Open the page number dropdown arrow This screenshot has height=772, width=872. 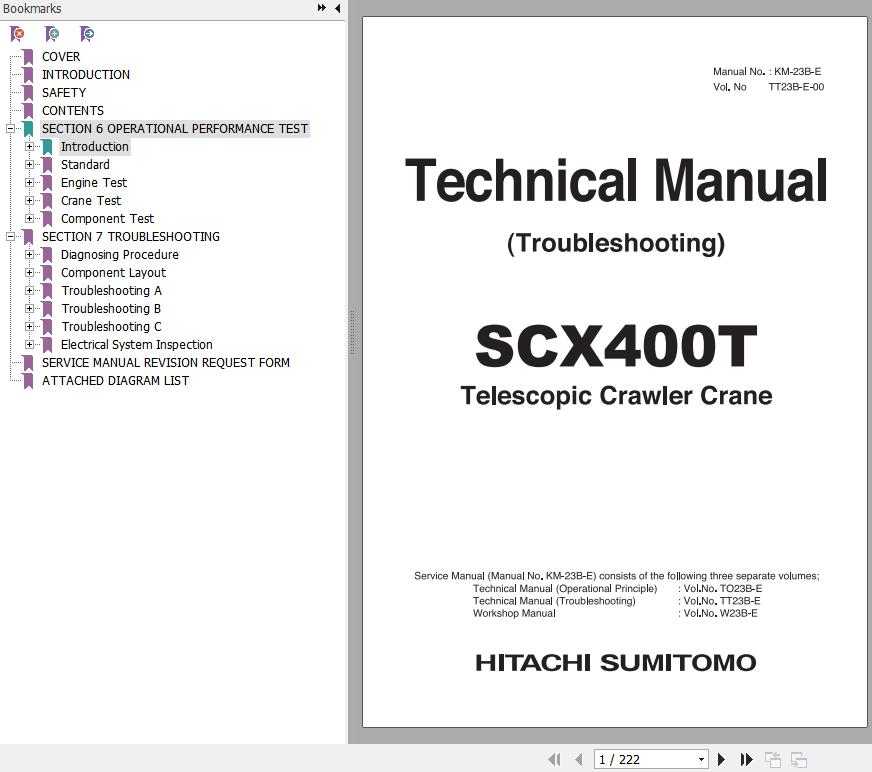pos(701,760)
